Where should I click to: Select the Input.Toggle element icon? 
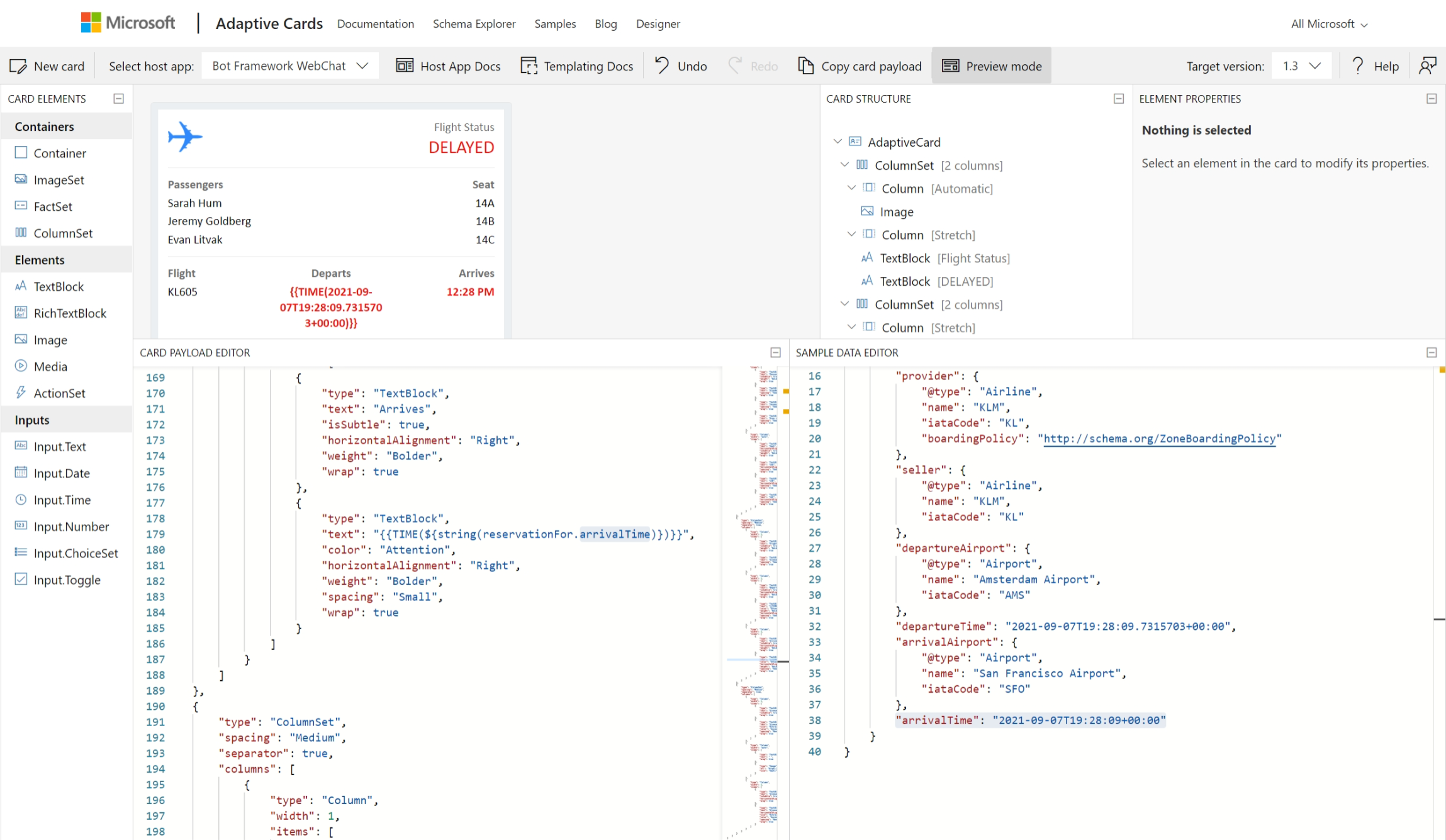[21, 580]
